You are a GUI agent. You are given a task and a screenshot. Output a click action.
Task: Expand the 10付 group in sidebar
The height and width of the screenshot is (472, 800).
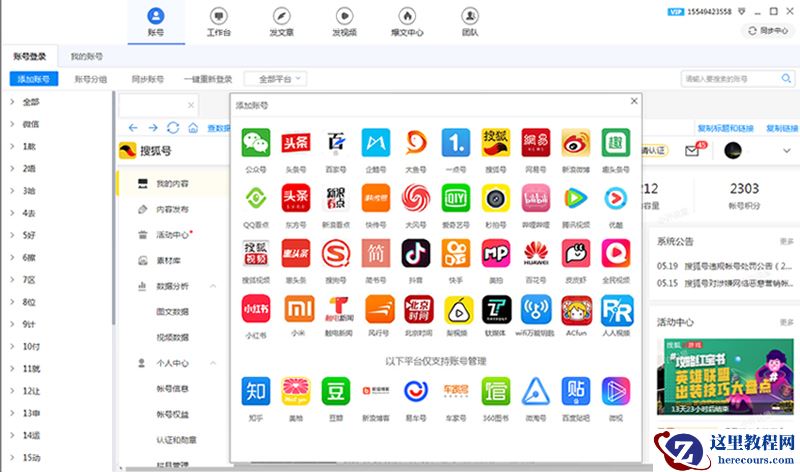pos(12,346)
